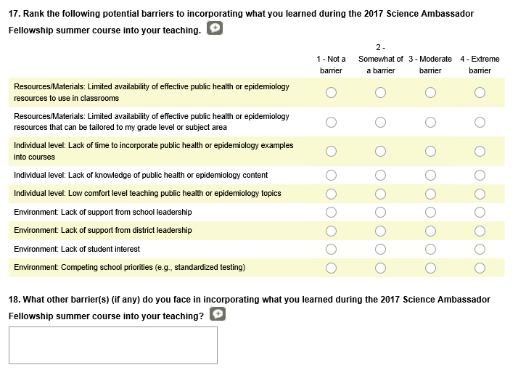Choose 'Moderate barrier' for tailored resources row
Image resolution: width=518 pixels, height=378 pixels.
click(430, 122)
